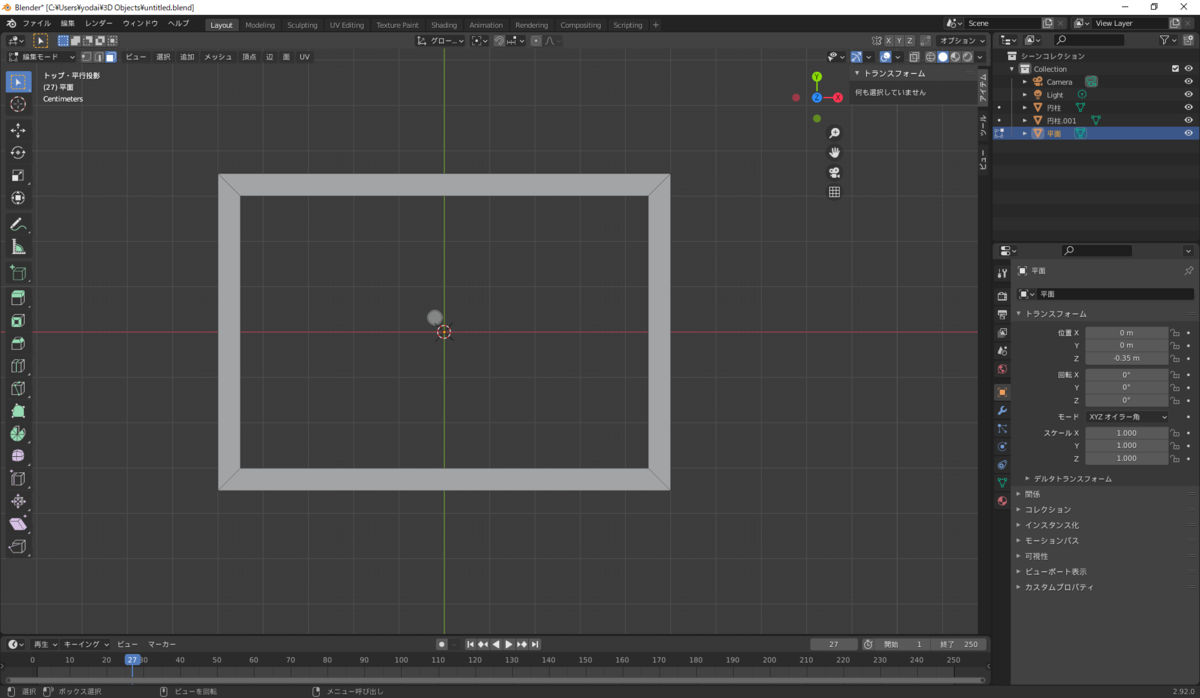This screenshot has width=1200, height=698.
Task: Select the Rip Region tool
Action: (x=18, y=547)
